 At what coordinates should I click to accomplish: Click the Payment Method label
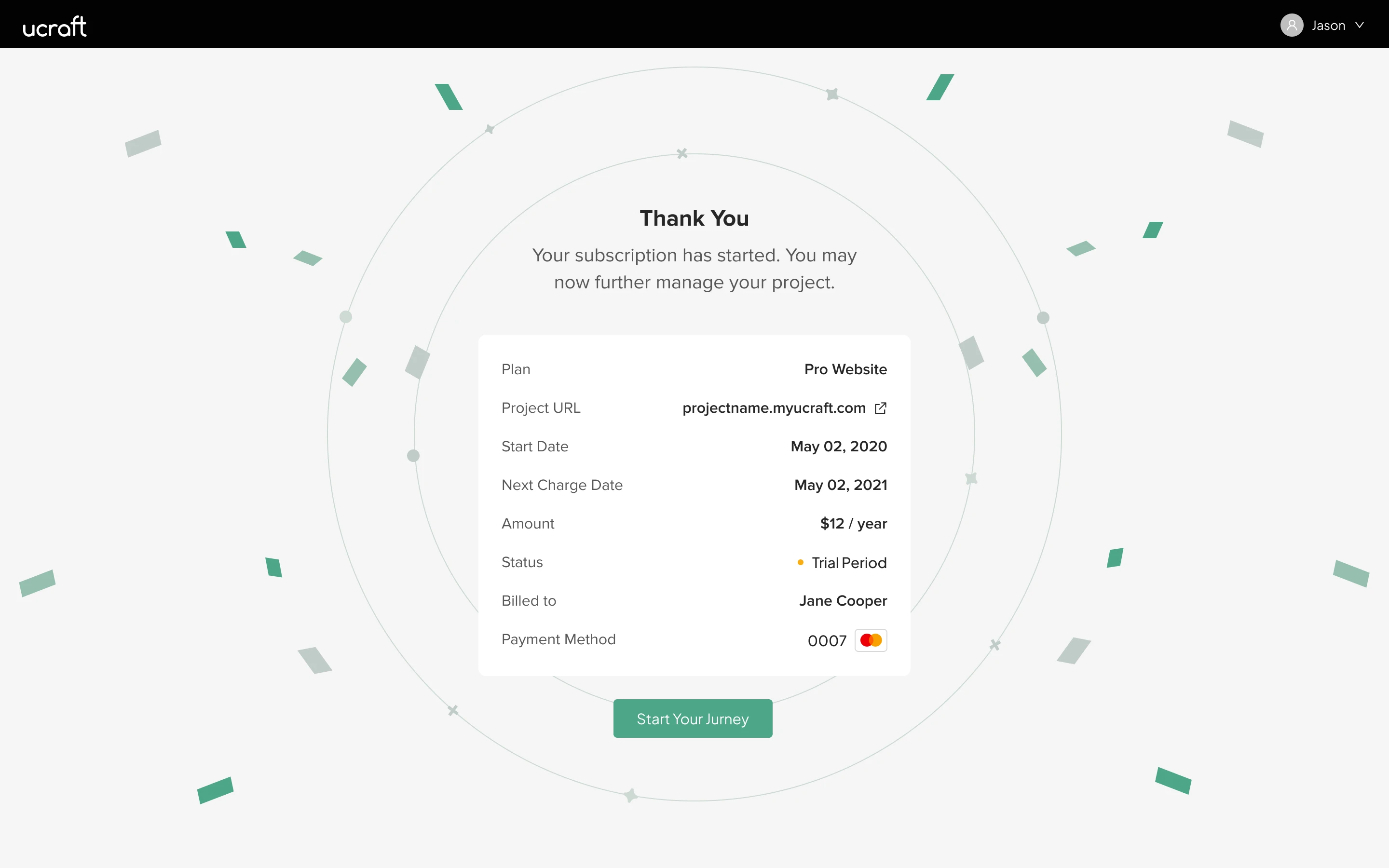coord(558,639)
